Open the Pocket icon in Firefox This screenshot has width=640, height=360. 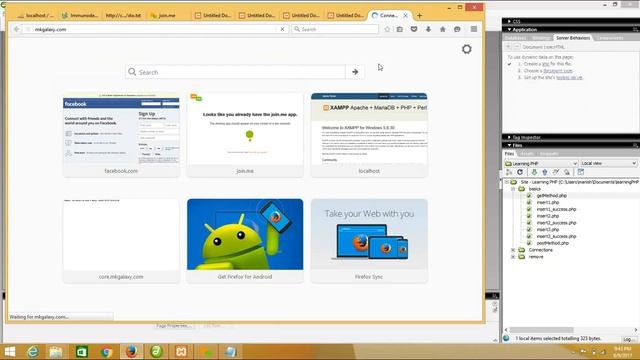coord(414,29)
